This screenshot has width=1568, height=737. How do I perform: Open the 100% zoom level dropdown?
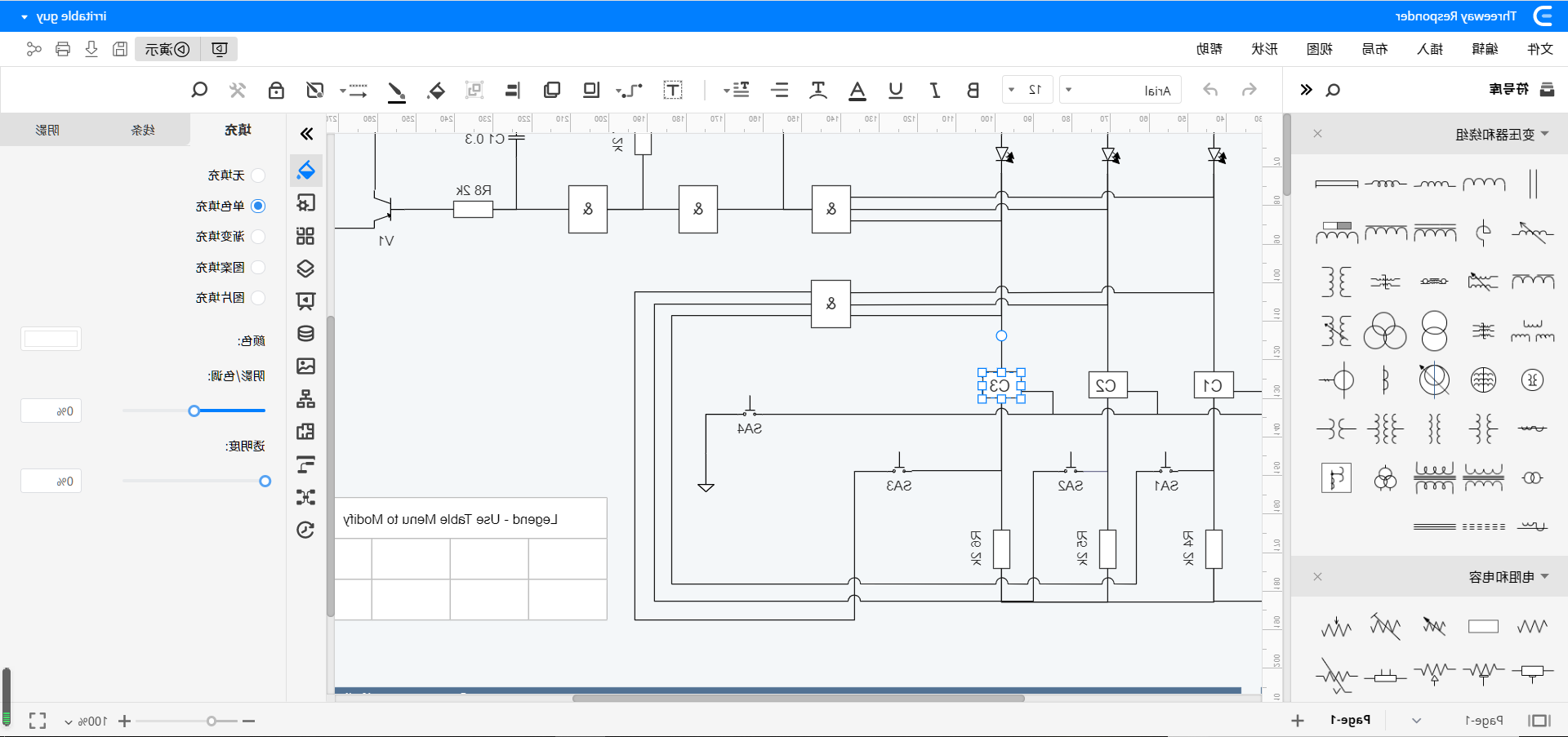[x=87, y=721]
